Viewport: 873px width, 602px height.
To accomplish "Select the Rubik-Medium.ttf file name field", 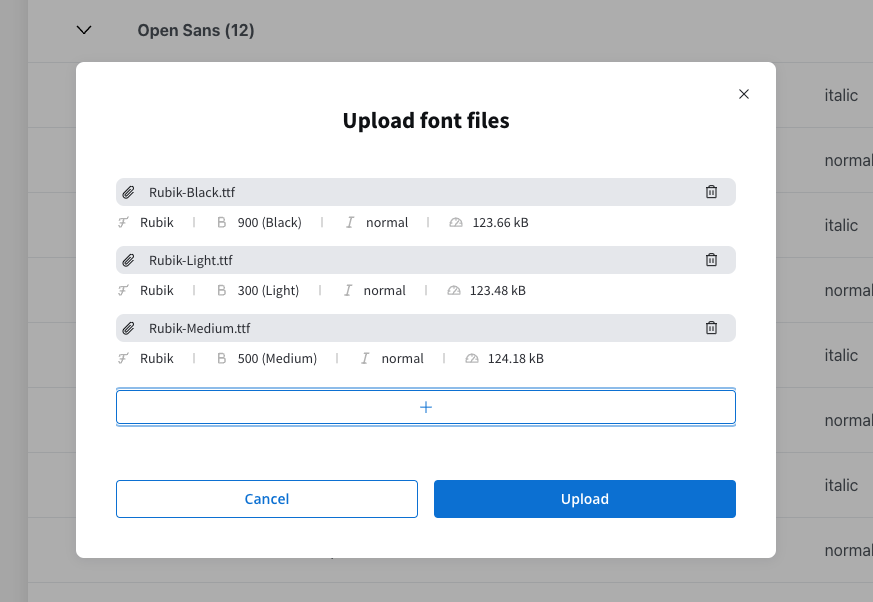I will coord(426,328).
